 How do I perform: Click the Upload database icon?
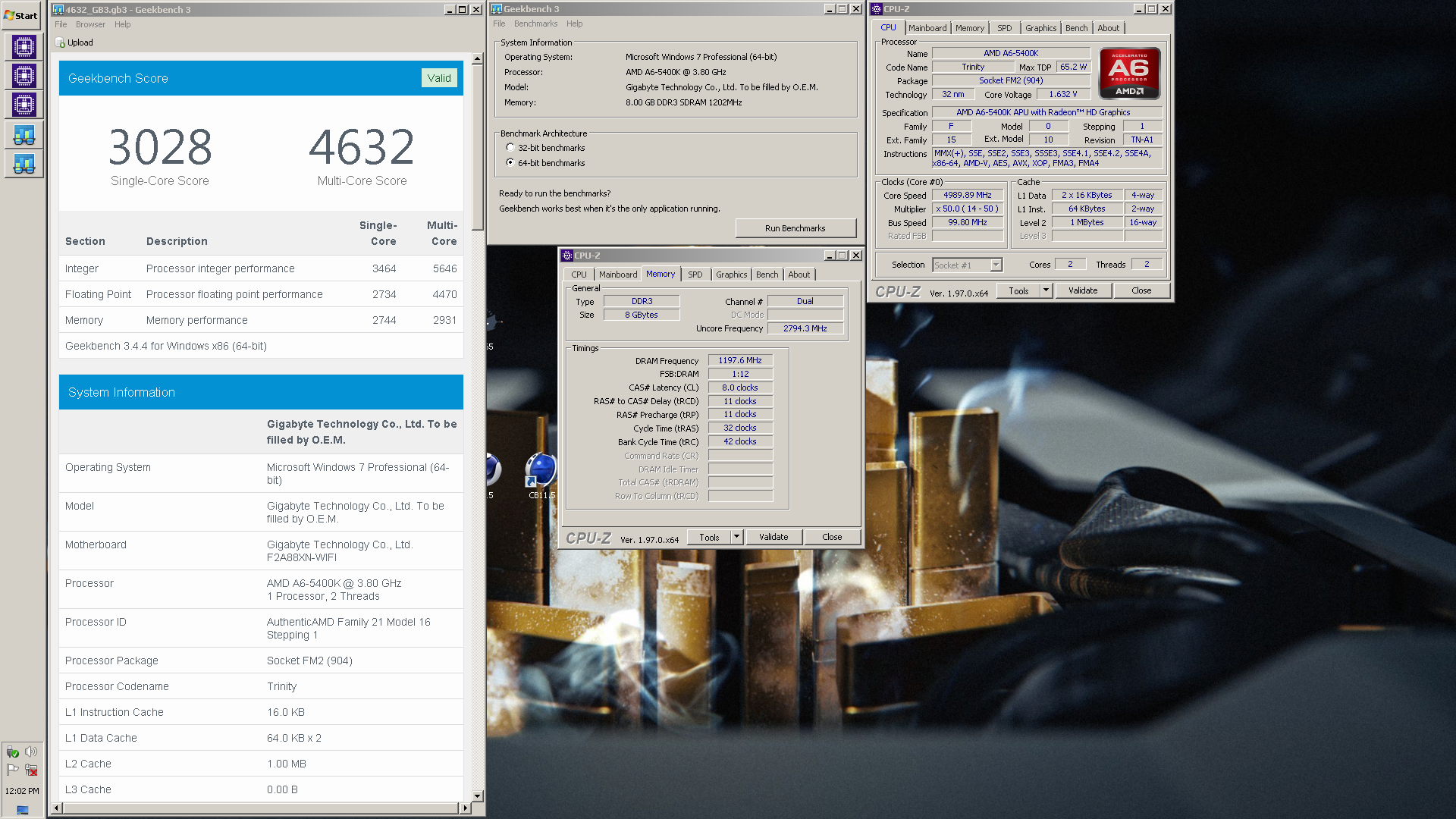[60, 42]
